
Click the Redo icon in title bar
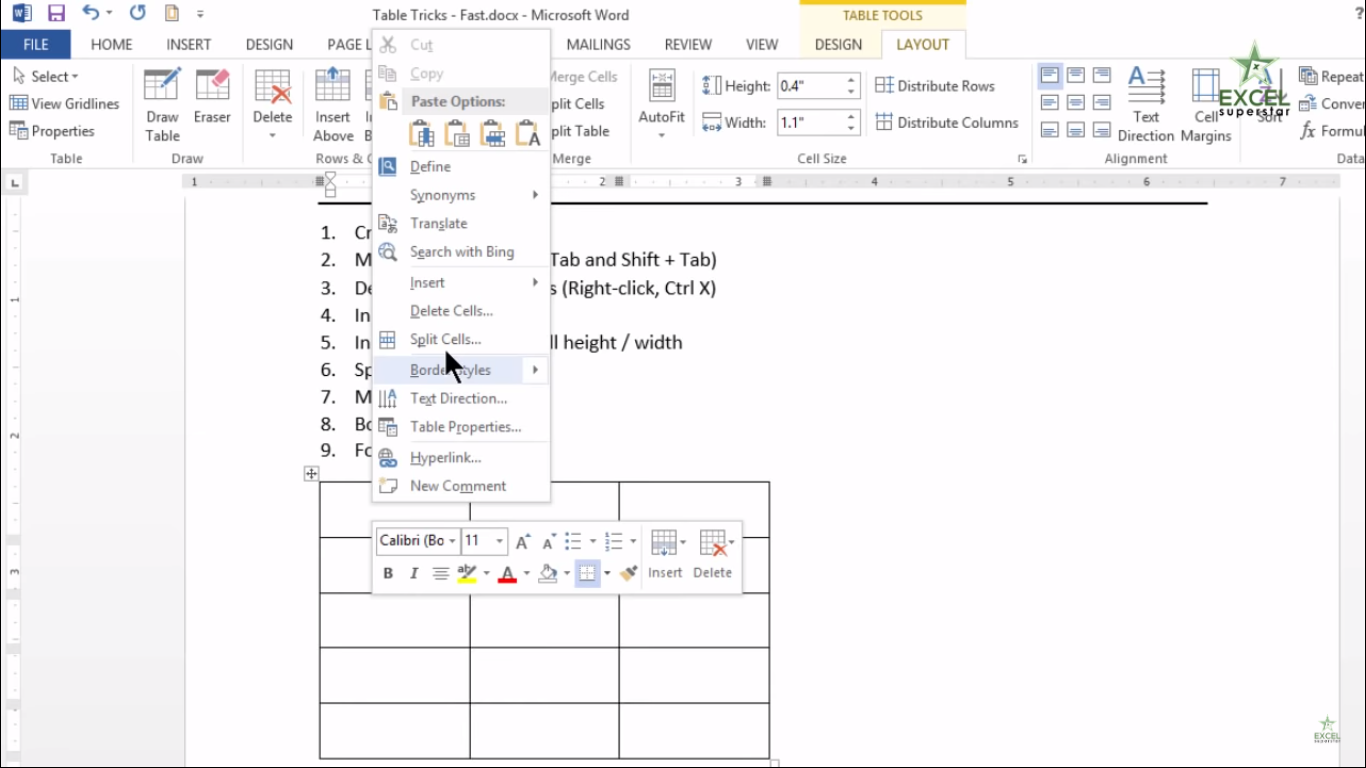coord(138,14)
